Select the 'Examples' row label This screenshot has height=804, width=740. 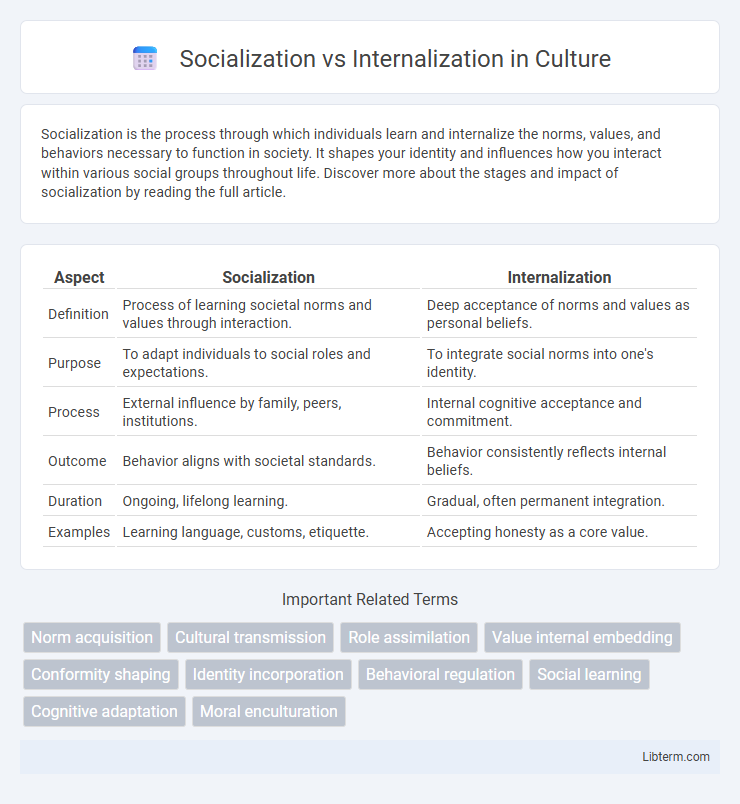[79, 532]
